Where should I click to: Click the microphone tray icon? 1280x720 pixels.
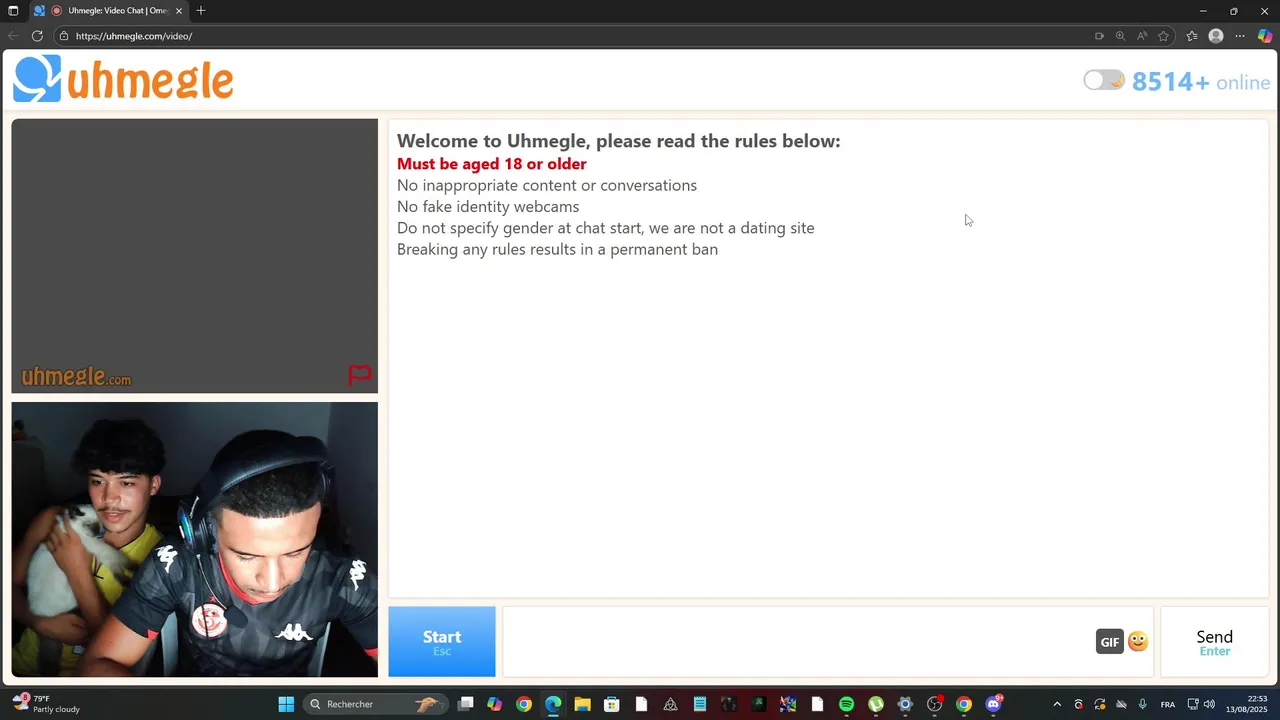coord(1142,704)
